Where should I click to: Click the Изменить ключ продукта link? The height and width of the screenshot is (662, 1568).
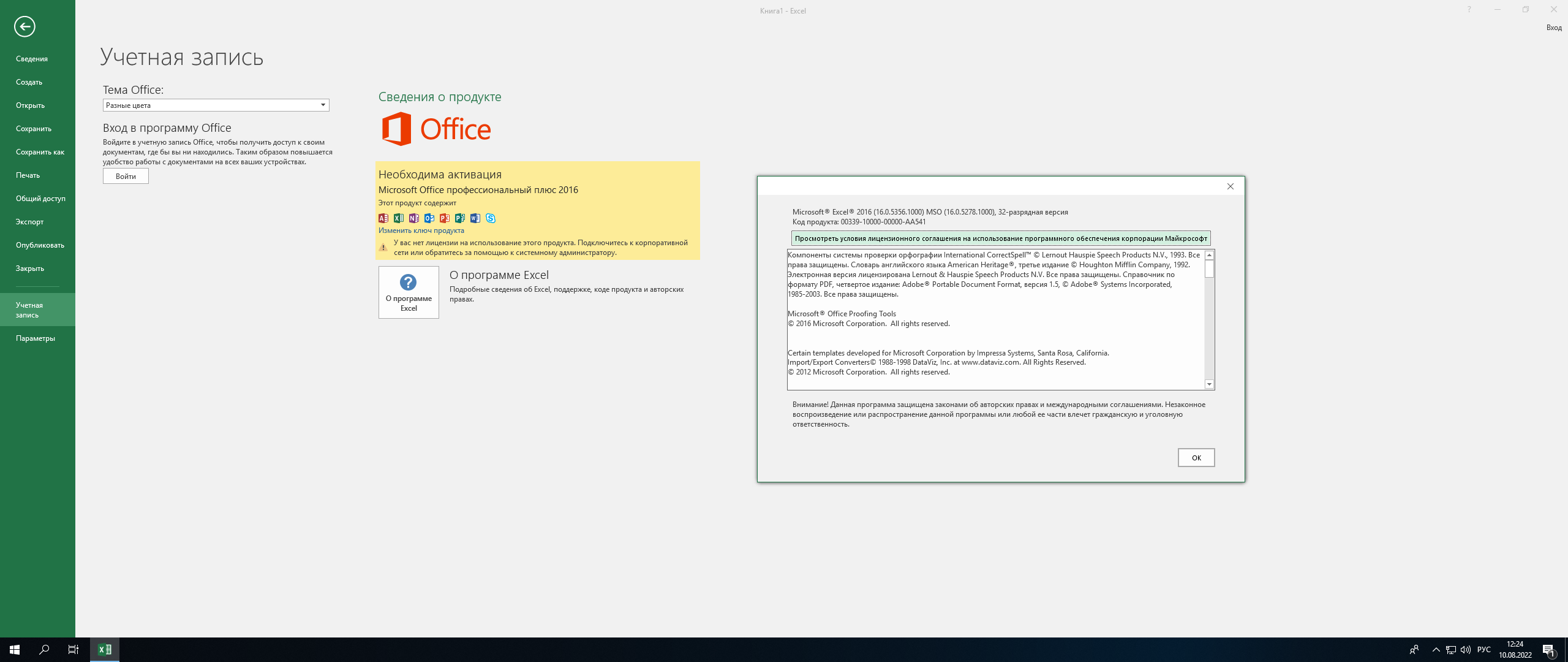[x=421, y=231]
